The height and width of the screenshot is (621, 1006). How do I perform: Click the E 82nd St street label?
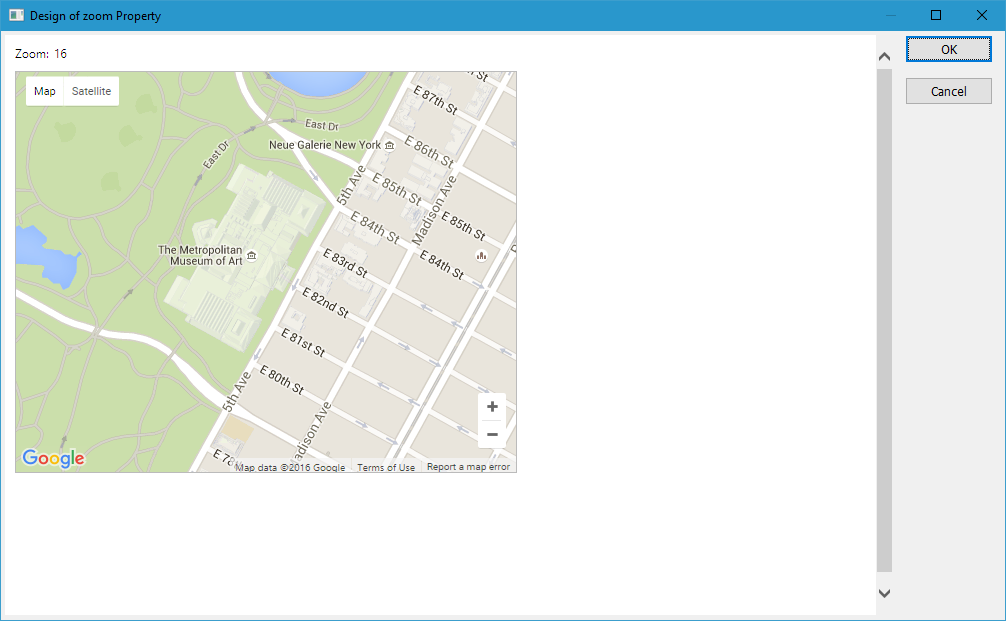[325, 303]
